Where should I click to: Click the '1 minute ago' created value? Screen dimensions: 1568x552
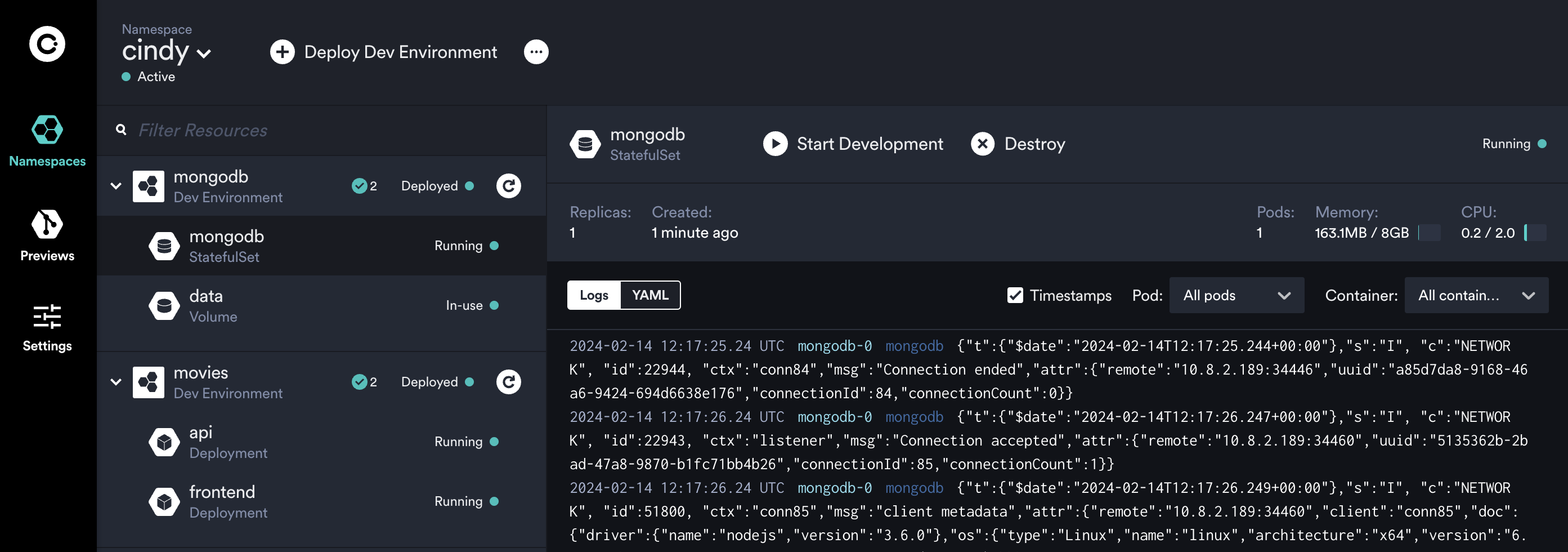click(695, 233)
